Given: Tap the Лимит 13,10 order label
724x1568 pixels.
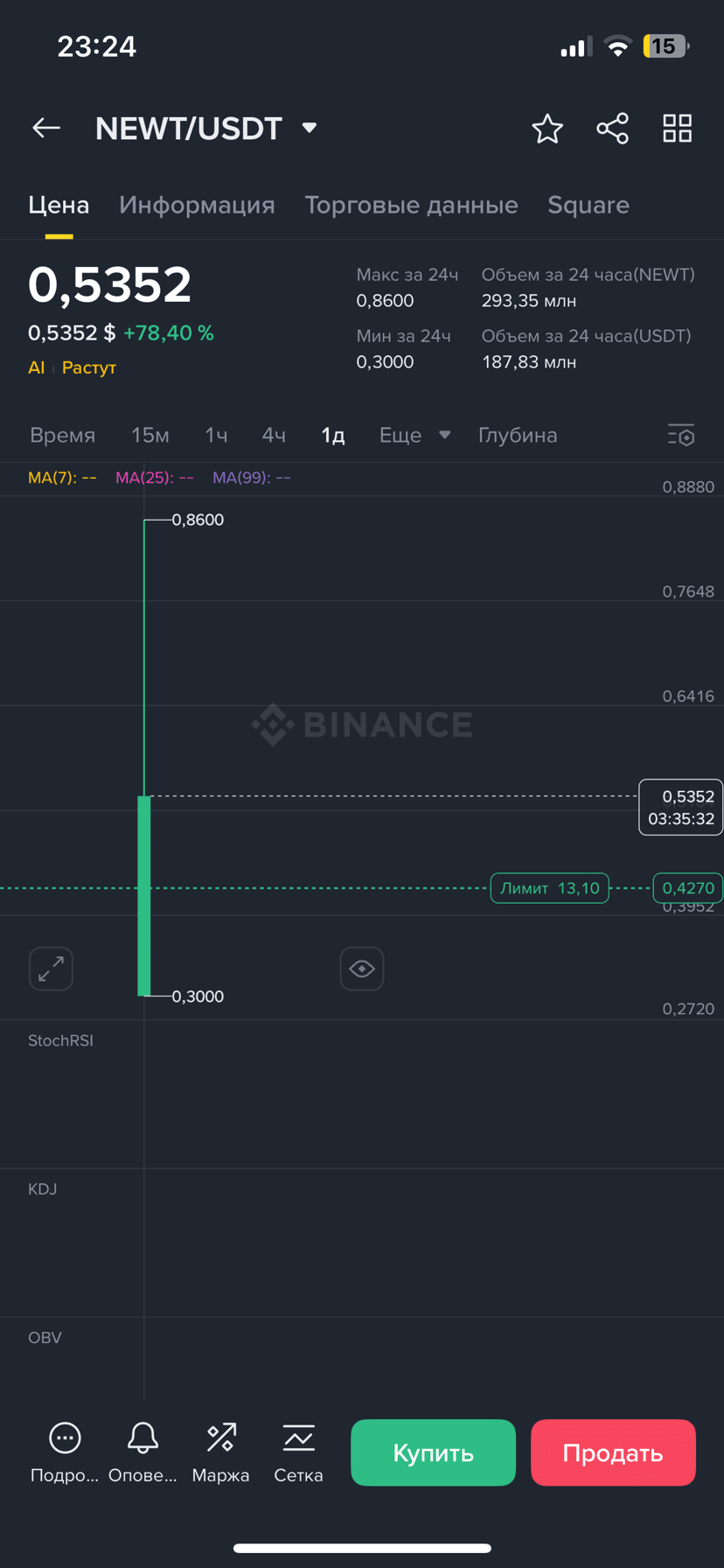Looking at the screenshot, I should (x=550, y=888).
